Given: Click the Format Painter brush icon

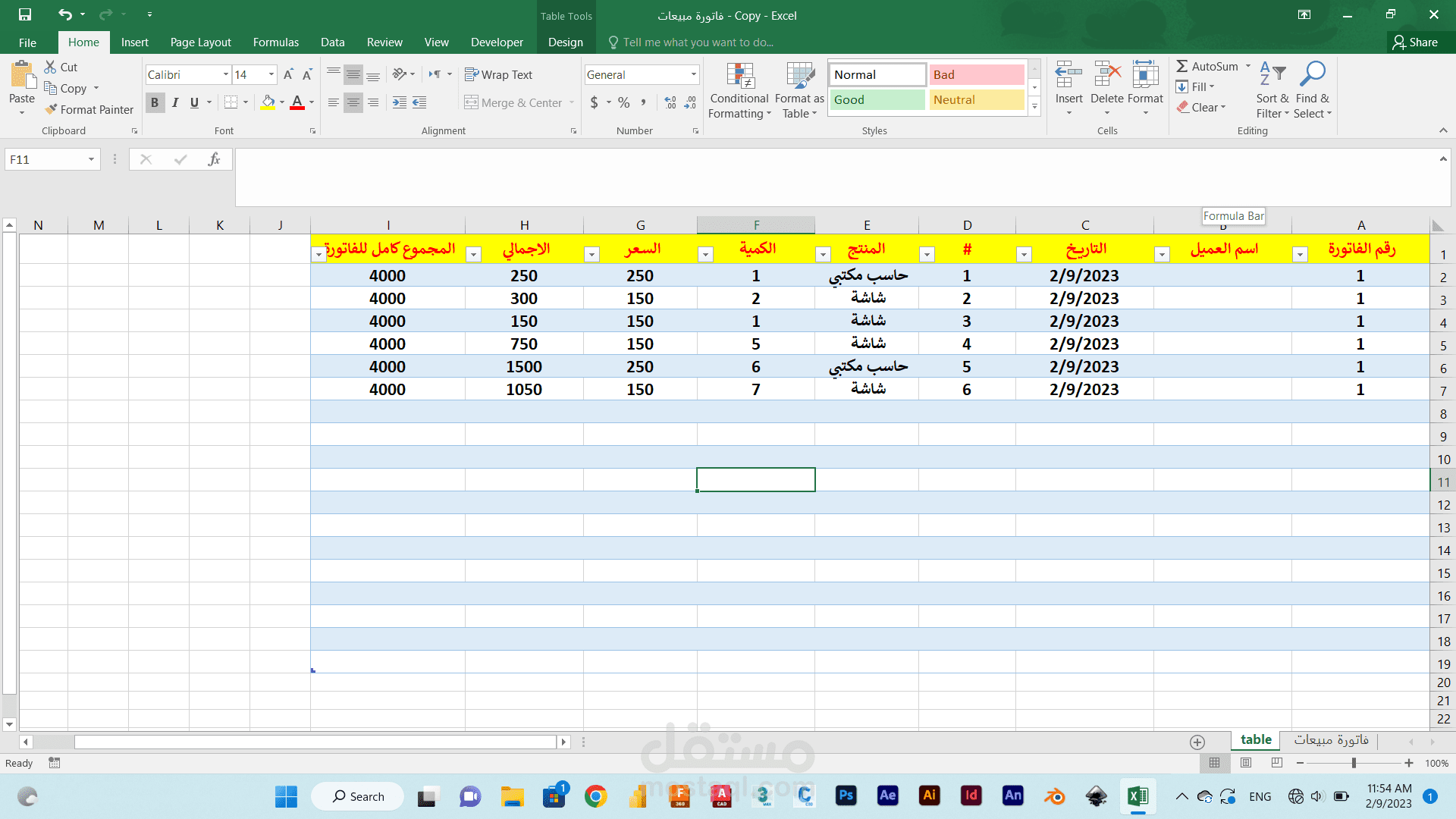Looking at the screenshot, I should tap(51, 109).
